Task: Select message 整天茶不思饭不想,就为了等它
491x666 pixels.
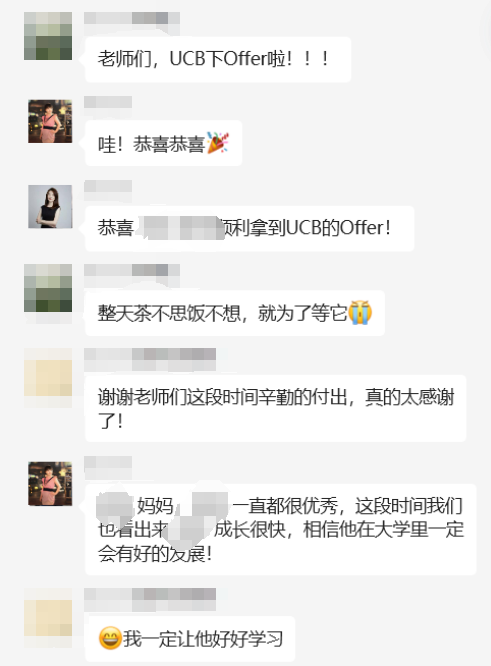Action: pos(235,313)
